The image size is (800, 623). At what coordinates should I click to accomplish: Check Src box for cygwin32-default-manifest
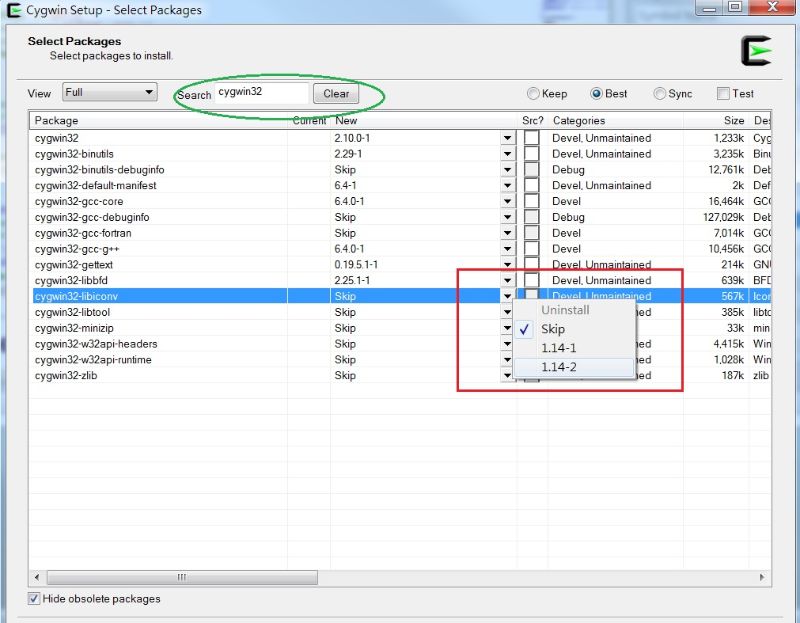(x=532, y=185)
